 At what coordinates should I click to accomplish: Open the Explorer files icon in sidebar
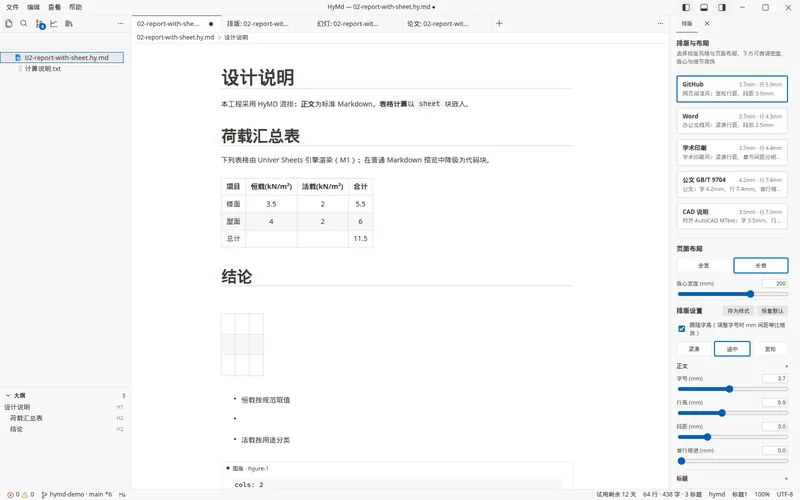point(9,23)
